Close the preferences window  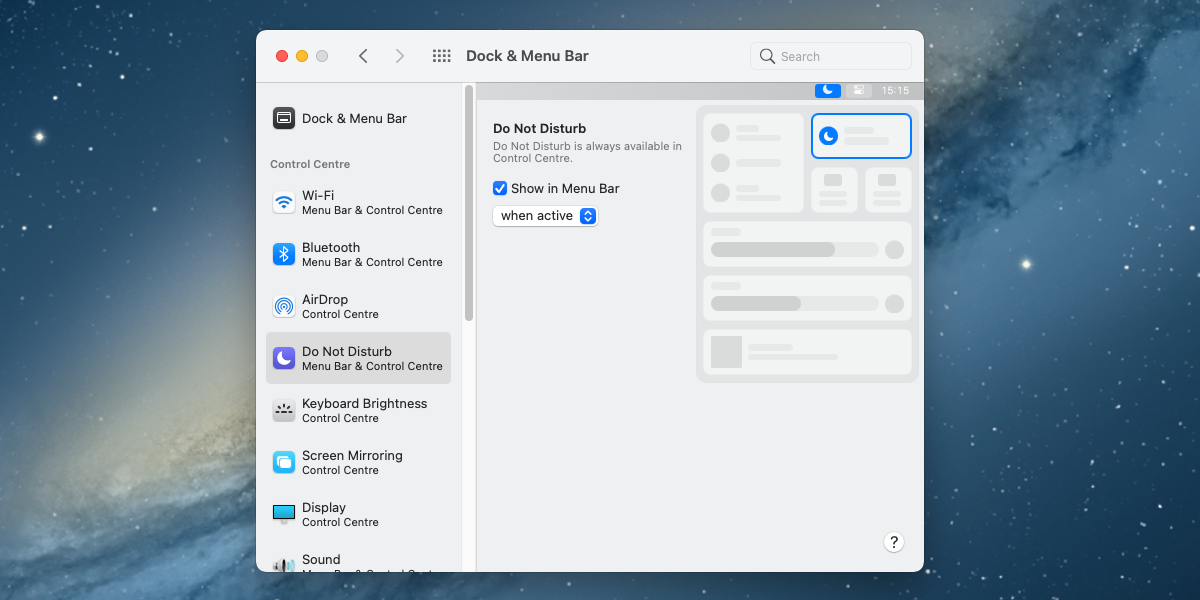tap(282, 56)
